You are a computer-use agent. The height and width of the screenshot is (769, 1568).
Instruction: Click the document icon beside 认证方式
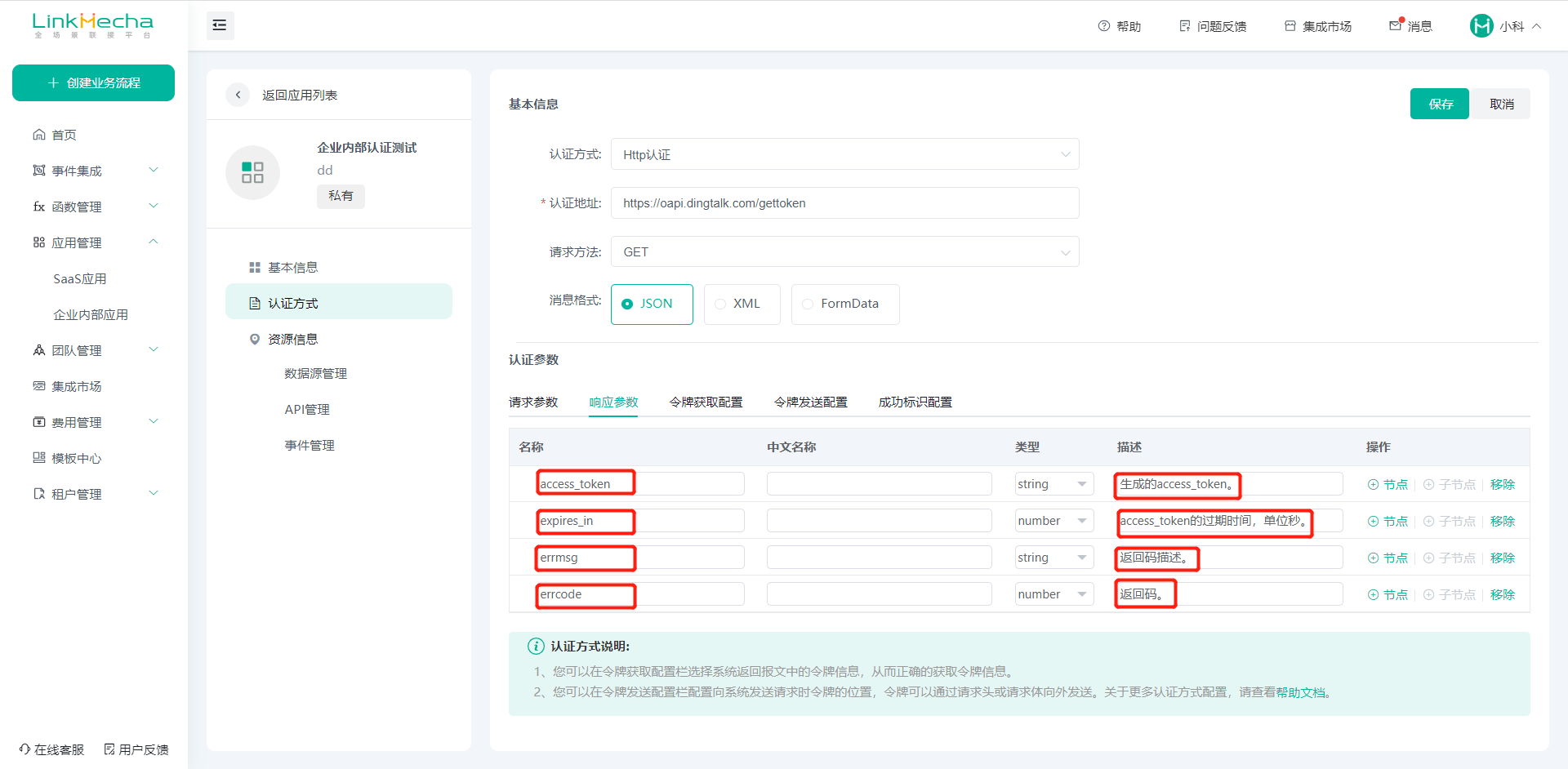click(255, 304)
